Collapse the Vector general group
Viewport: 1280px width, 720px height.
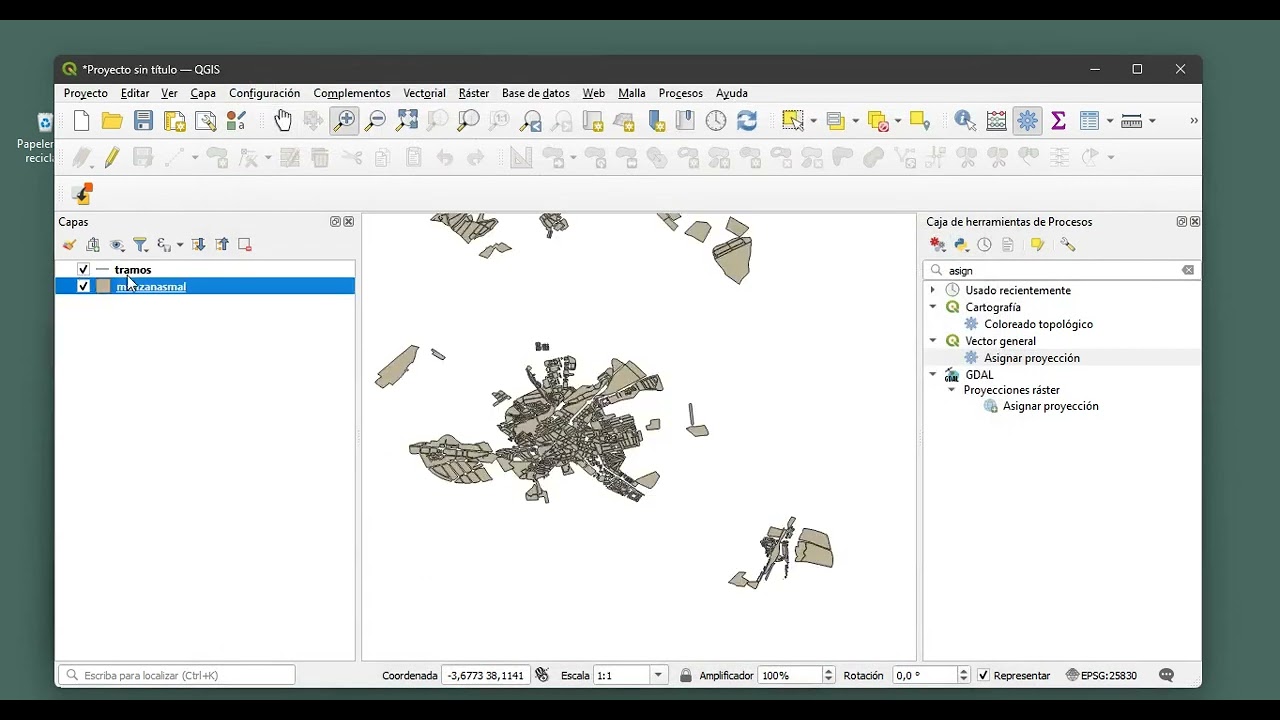(x=933, y=341)
